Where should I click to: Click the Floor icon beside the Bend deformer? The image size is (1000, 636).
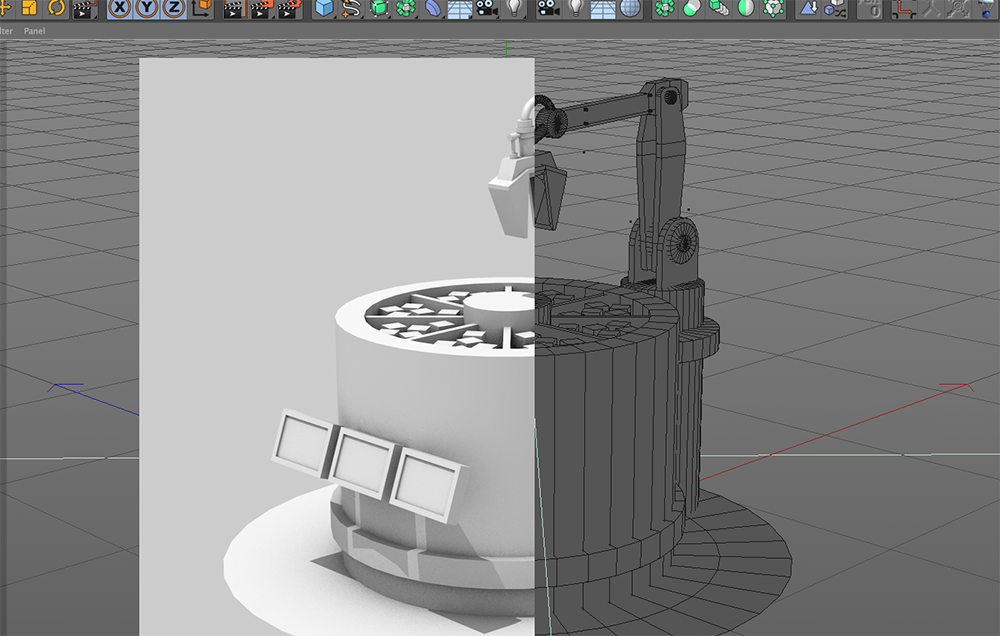point(459,8)
